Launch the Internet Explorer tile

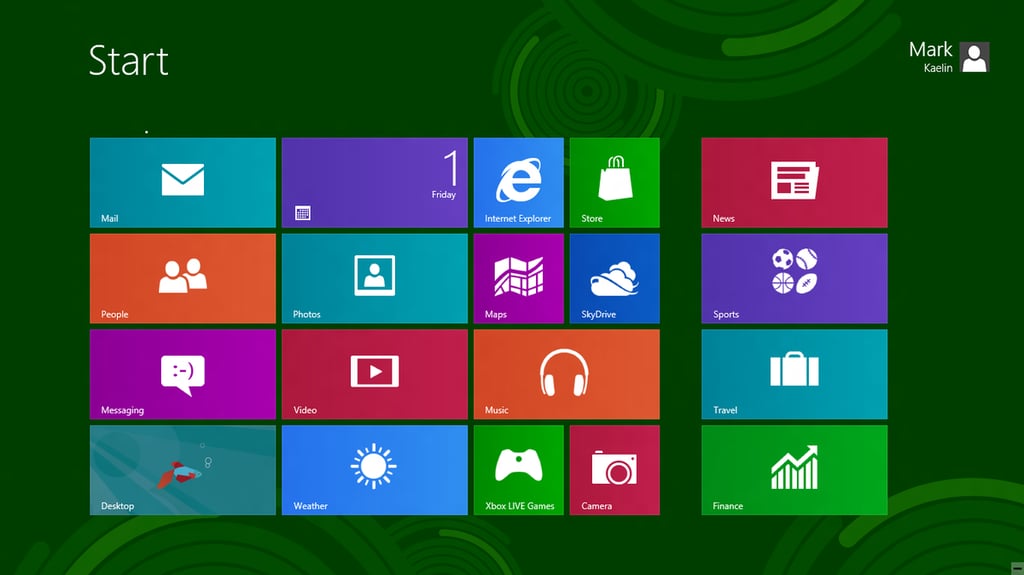click(519, 182)
